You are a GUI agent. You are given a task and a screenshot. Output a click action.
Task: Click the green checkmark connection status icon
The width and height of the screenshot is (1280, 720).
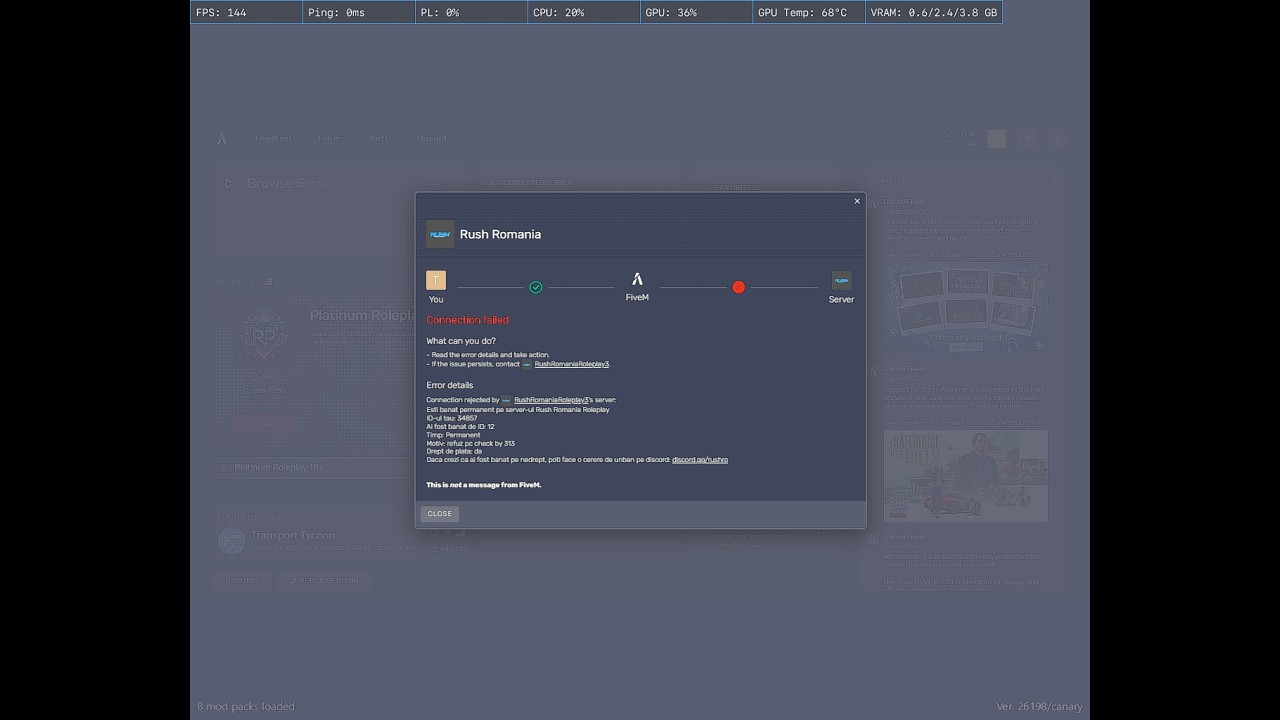tap(536, 287)
